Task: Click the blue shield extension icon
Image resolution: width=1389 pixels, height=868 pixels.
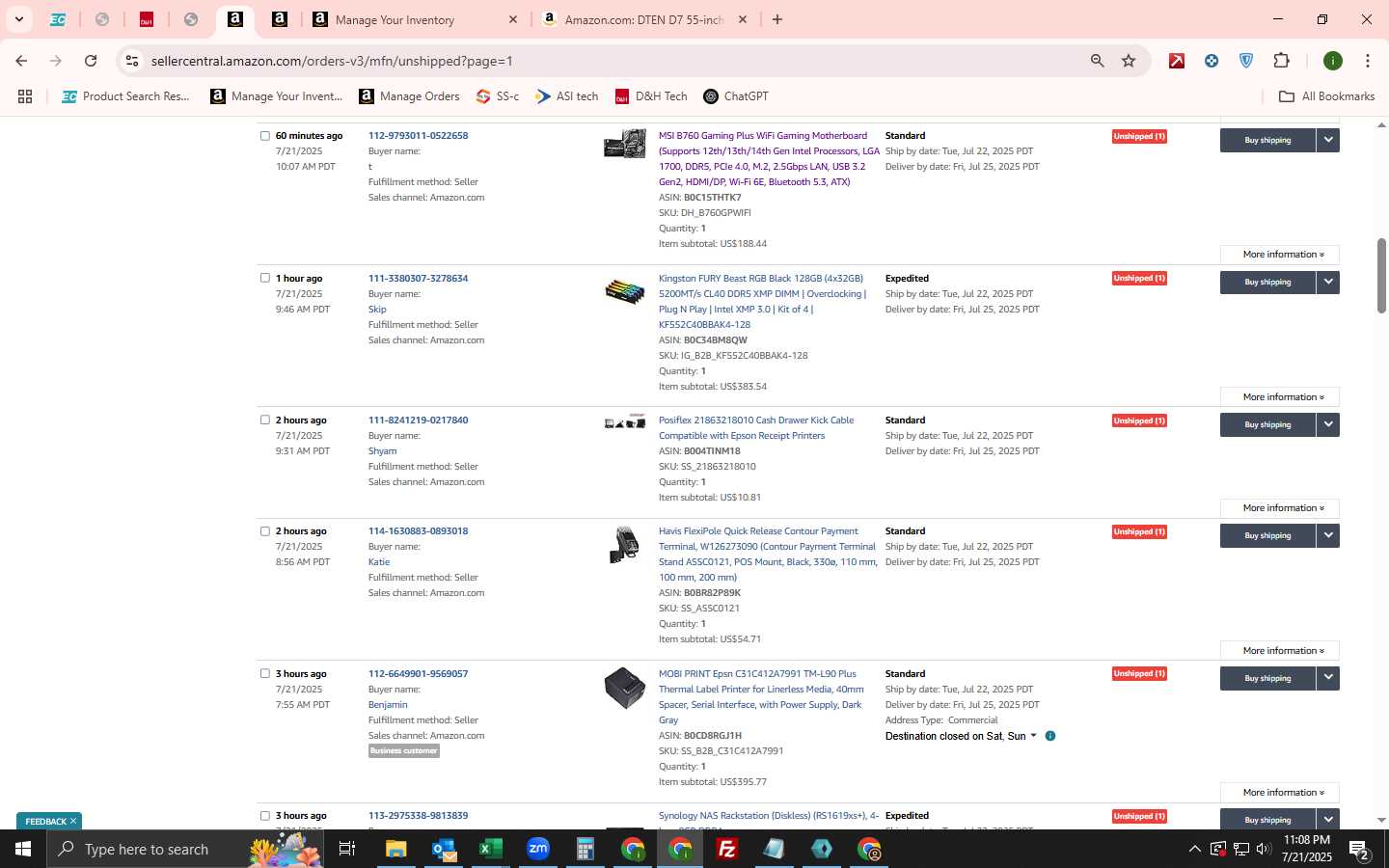Action: (1246, 61)
